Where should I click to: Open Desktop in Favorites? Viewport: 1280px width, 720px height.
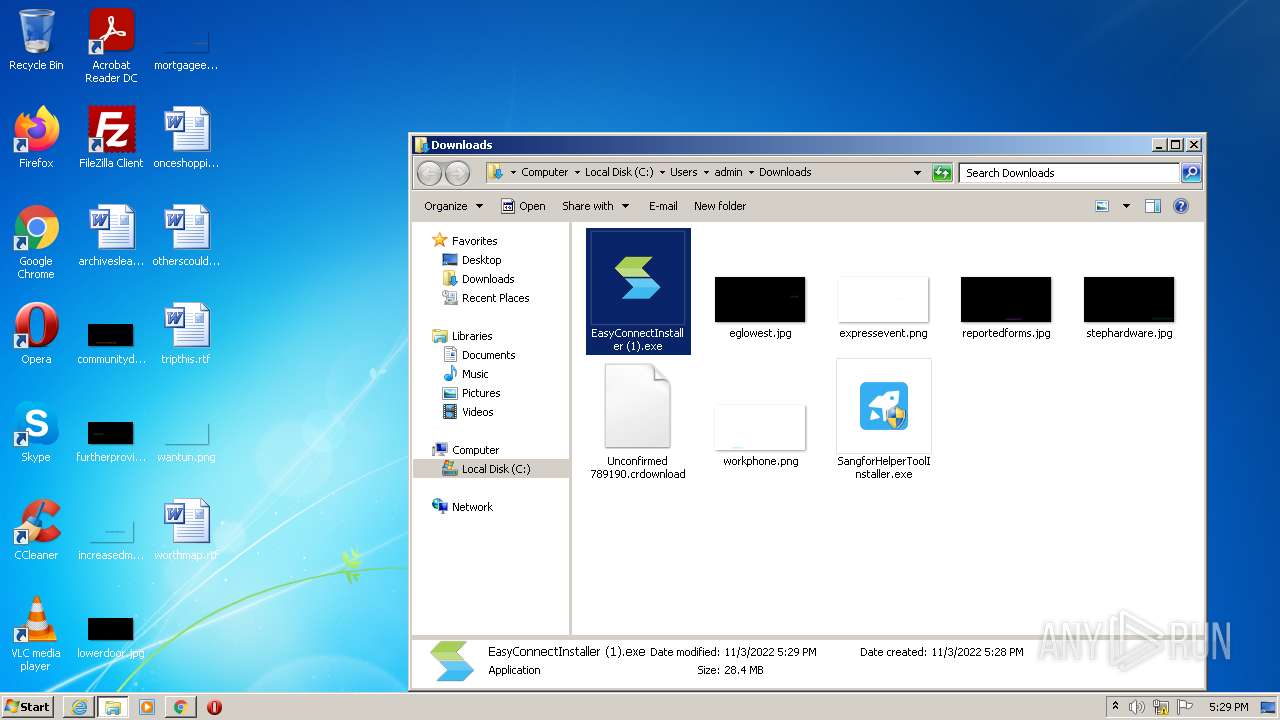[x=481, y=260]
